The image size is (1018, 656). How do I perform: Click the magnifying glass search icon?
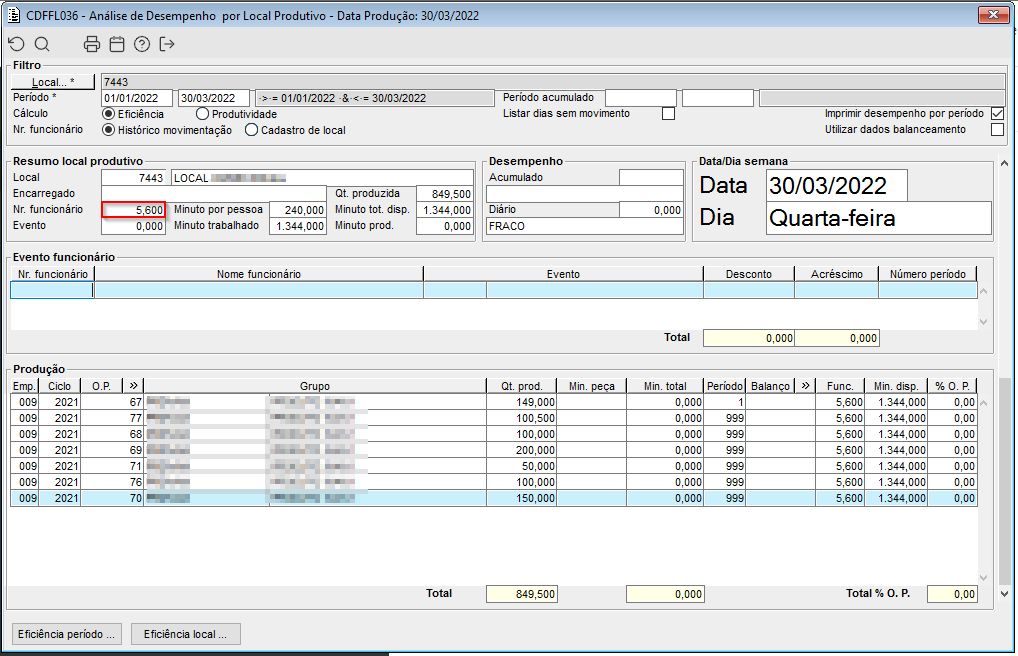coord(42,44)
